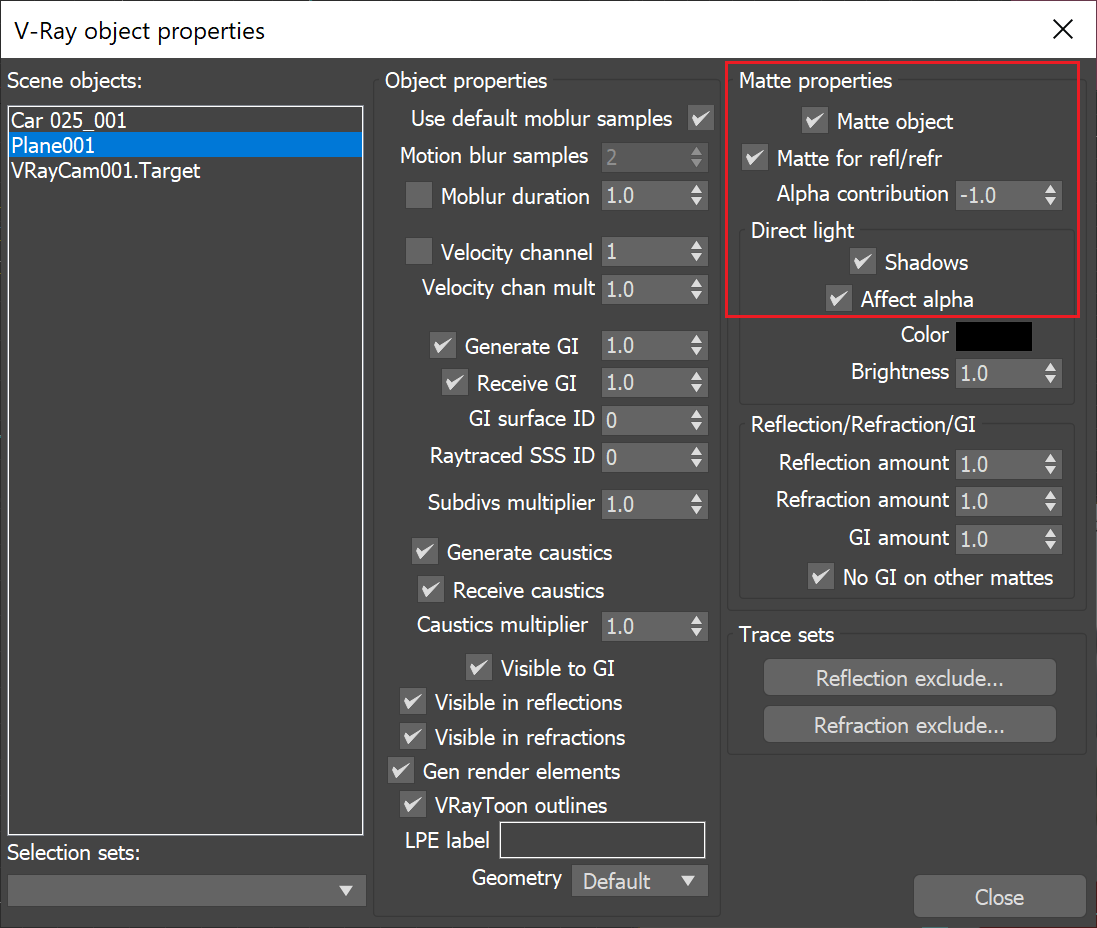The height and width of the screenshot is (928, 1097).
Task: Open the Selection sets dropdown
Action: [347, 890]
